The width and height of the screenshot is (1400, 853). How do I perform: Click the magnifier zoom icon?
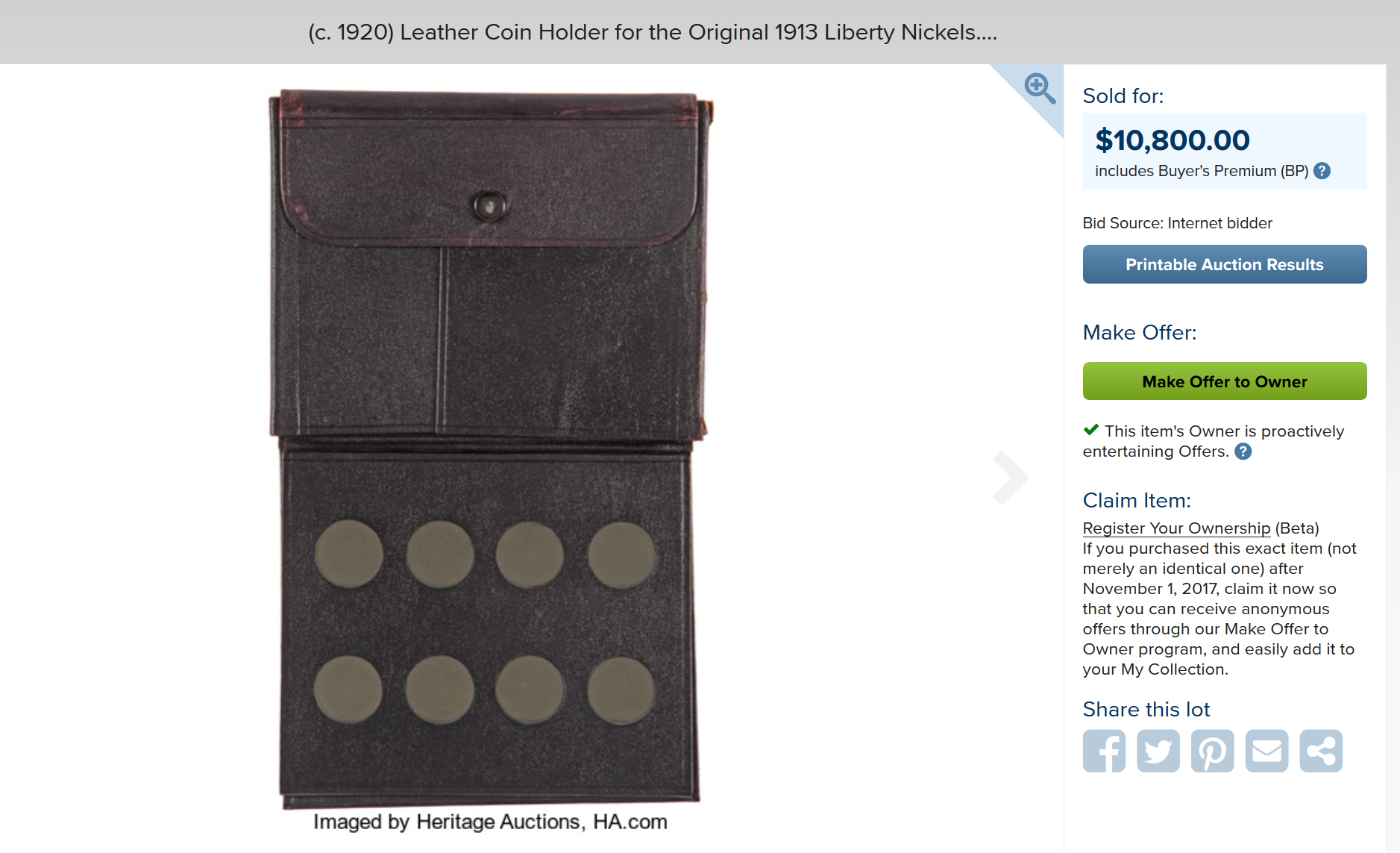tap(1040, 88)
